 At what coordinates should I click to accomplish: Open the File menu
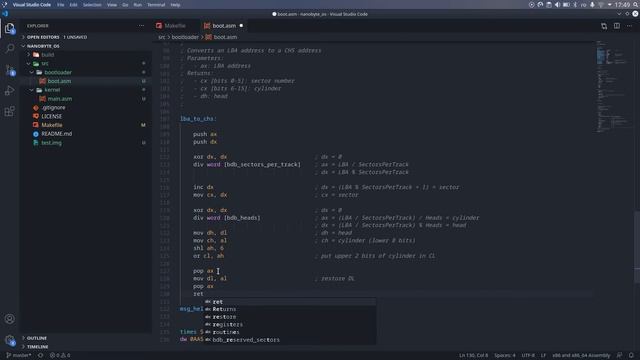(60, 5)
